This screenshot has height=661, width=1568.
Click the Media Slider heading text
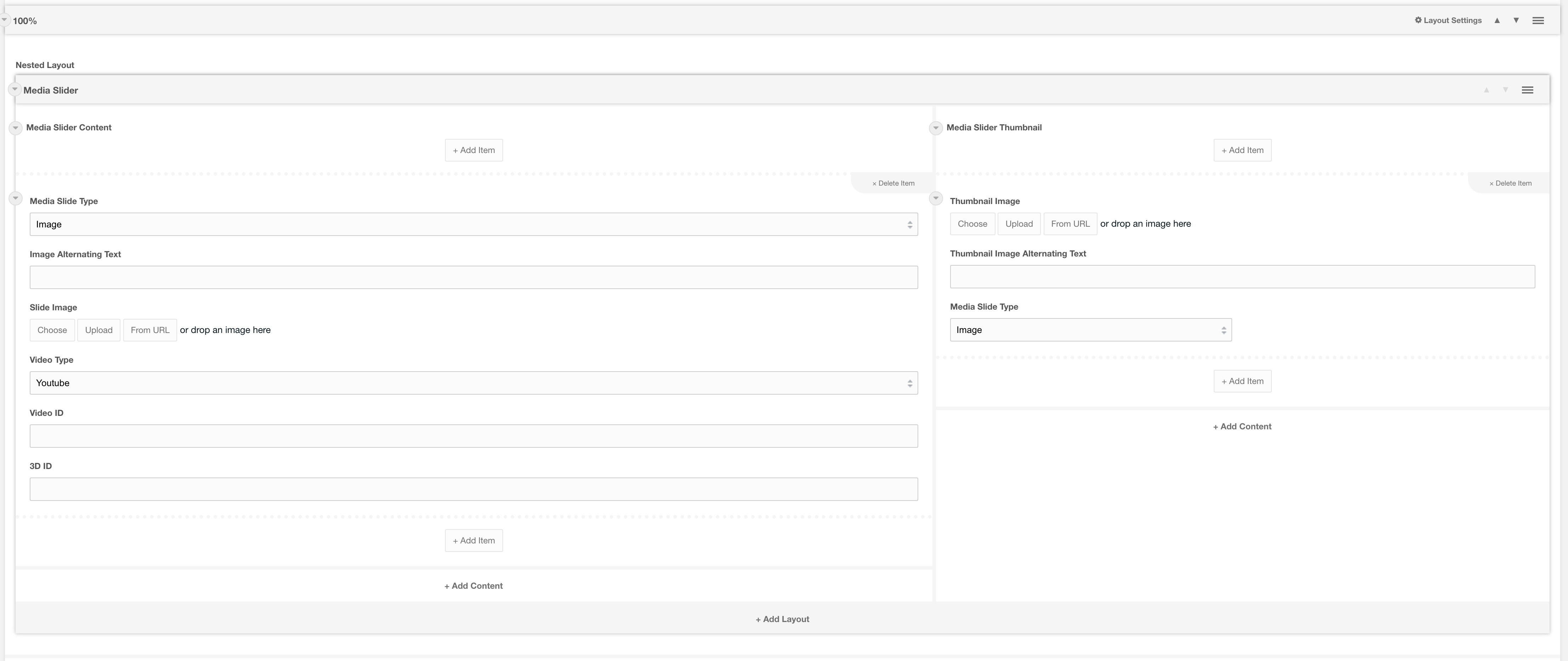click(x=51, y=90)
